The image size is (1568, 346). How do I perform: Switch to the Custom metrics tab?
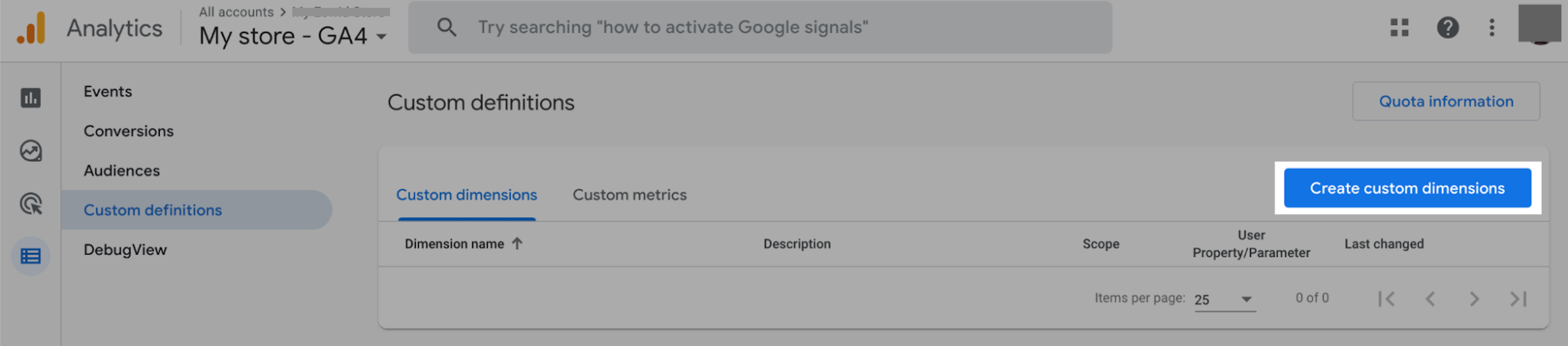click(629, 195)
